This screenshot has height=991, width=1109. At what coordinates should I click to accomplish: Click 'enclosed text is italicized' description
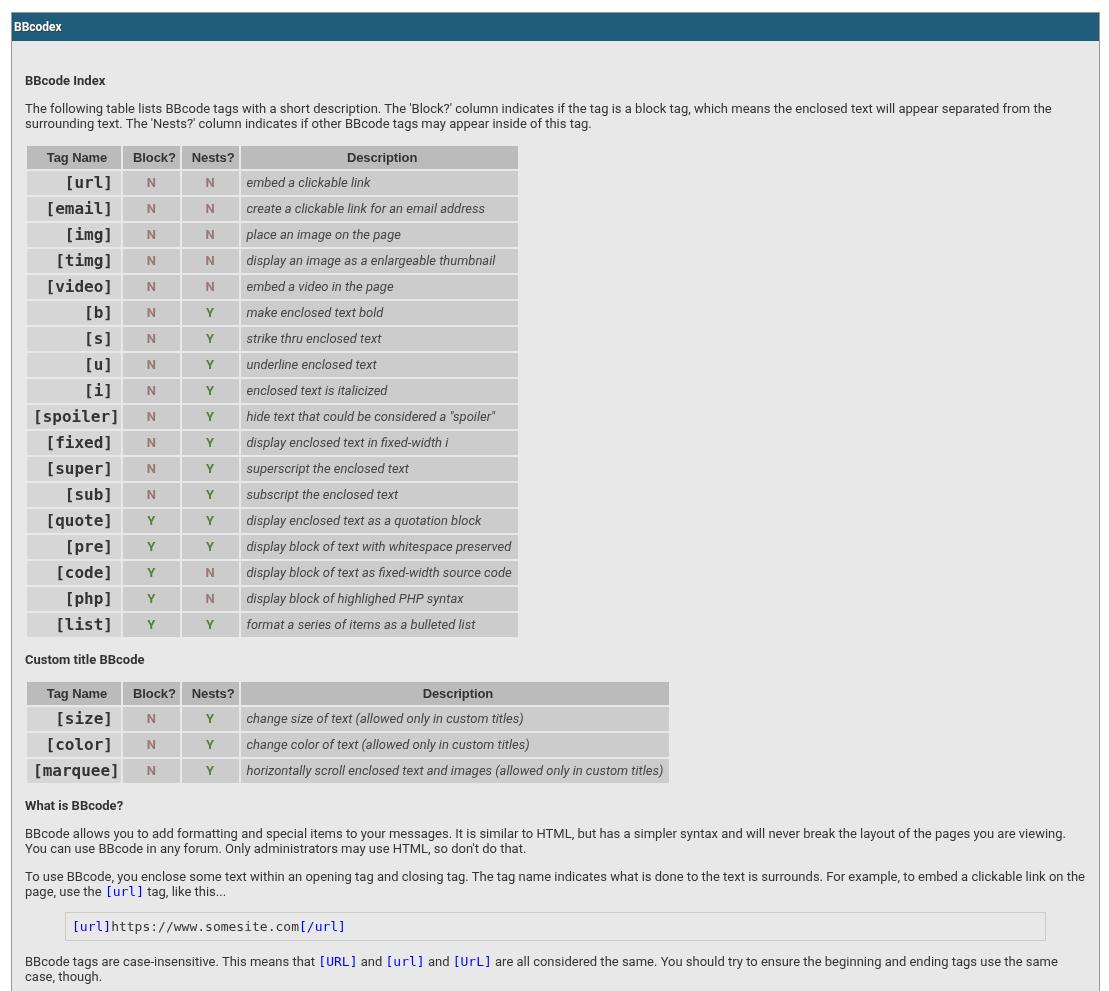pos(317,391)
